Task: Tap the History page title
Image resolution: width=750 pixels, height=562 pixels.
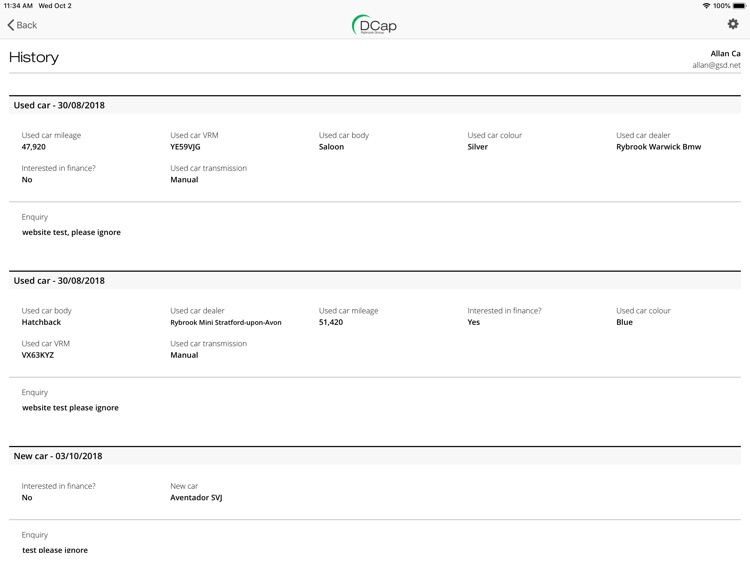Action: click(33, 57)
